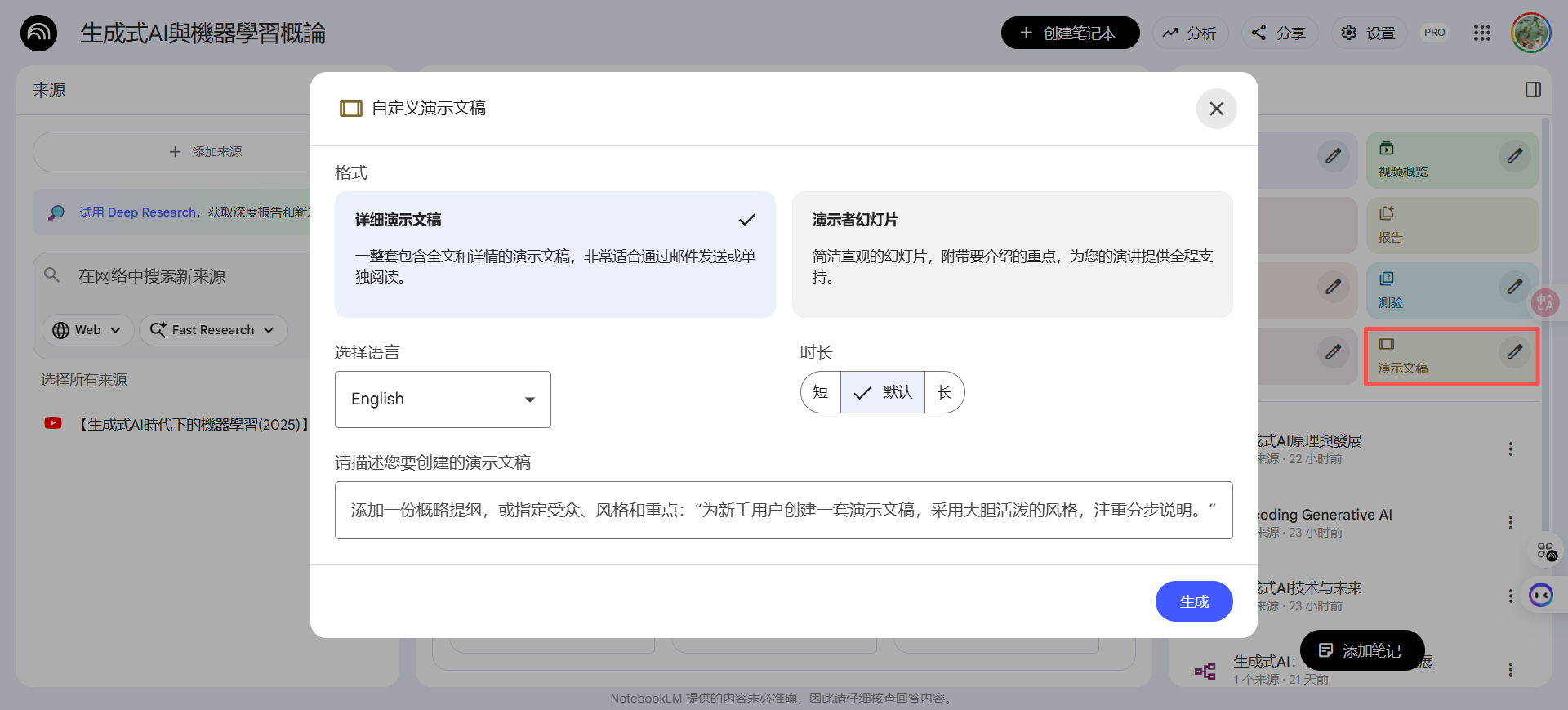Open the account avatar menu

1530,33
